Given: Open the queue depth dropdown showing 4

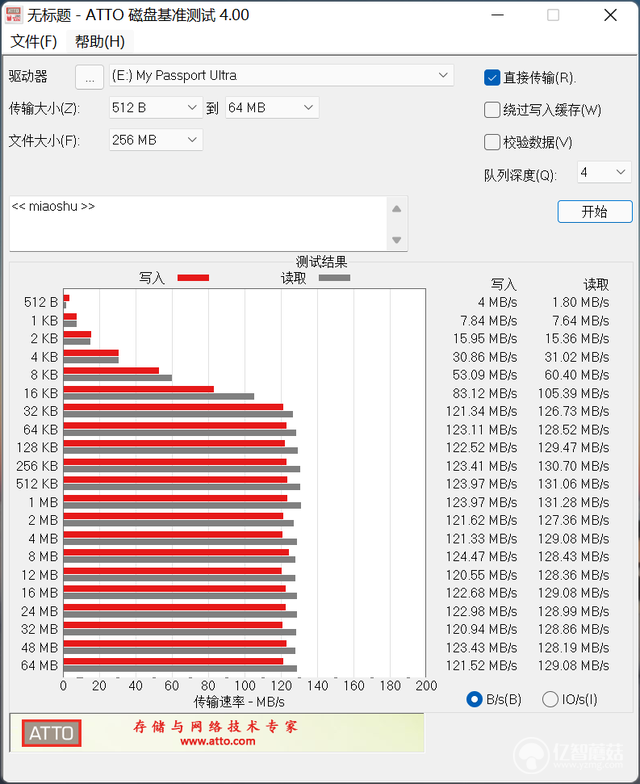Looking at the screenshot, I should (604, 172).
